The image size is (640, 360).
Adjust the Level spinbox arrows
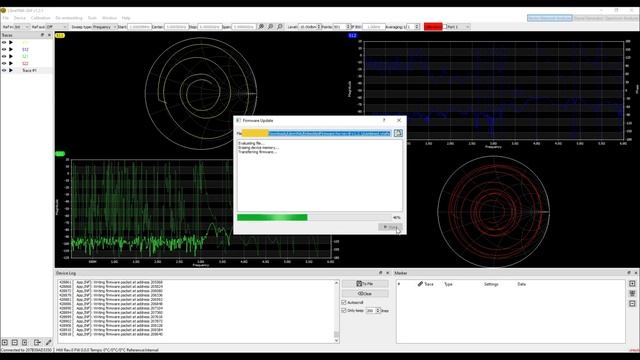(319, 27)
